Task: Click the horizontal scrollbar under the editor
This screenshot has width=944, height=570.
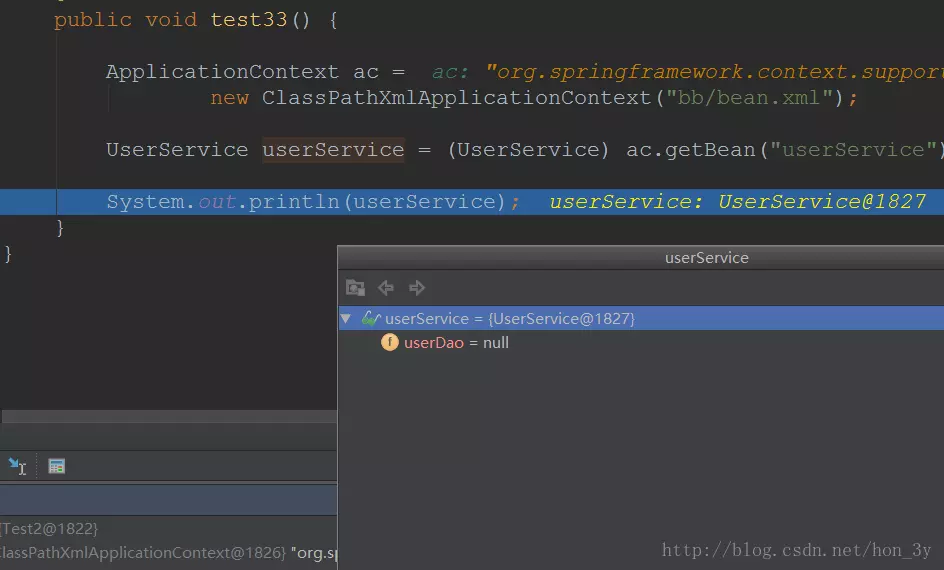Action: pos(169,417)
